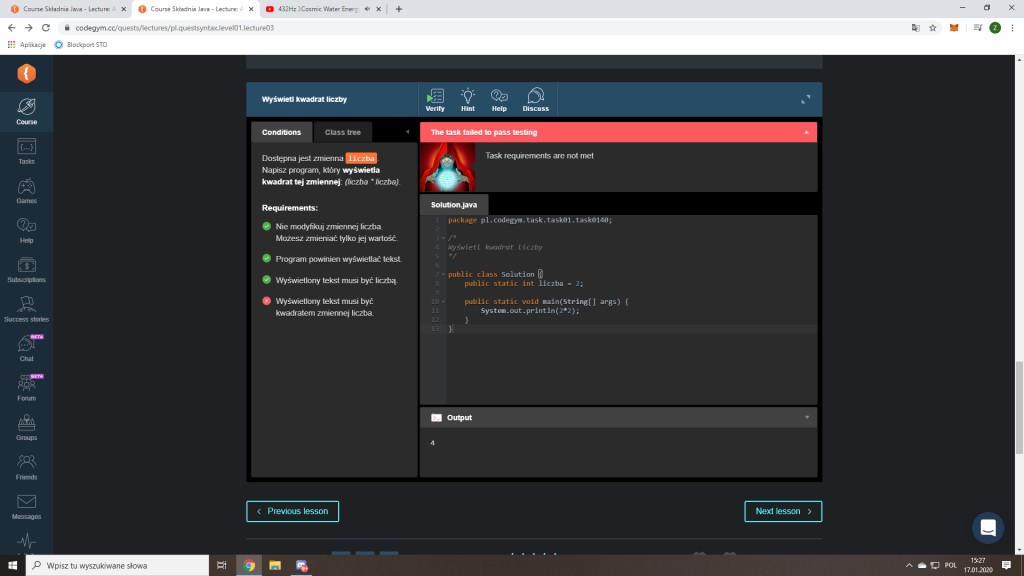This screenshot has width=1024, height=576.
Task: Click the red failed requirement status icon
Action: point(267,301)
